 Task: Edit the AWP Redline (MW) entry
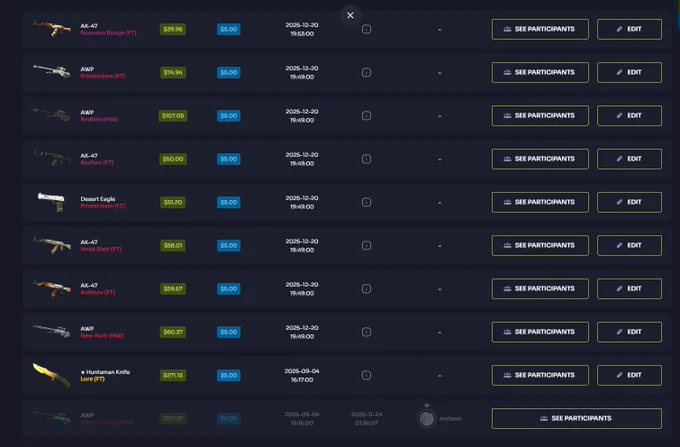point(629,116)
